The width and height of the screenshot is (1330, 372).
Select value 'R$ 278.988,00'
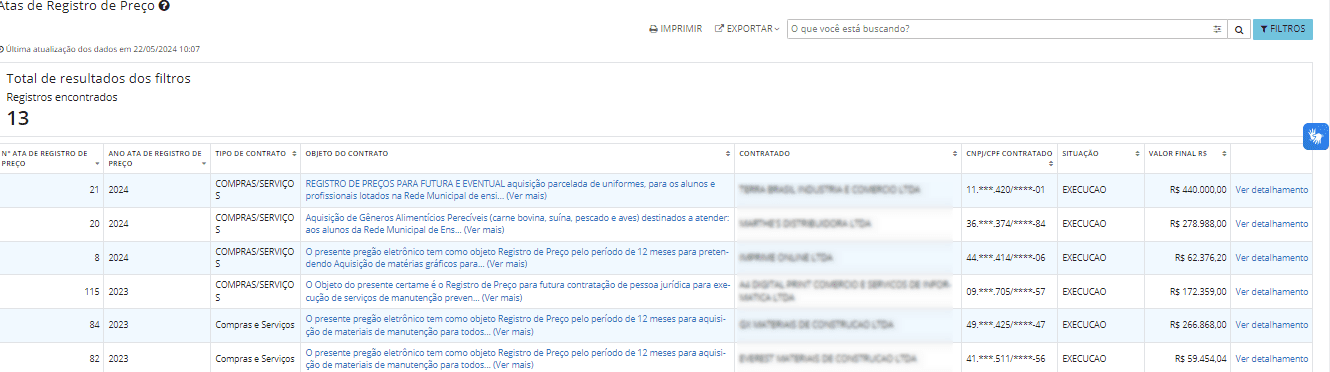1199,223
